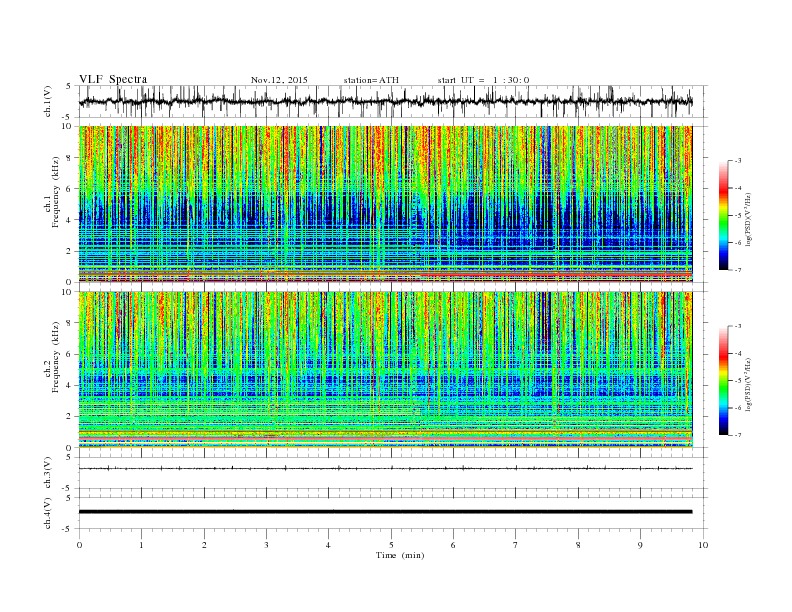Screen dimensions: 792x612
Task: Click inside the ch.2 spectrogram panel
Action: point(385,370)
